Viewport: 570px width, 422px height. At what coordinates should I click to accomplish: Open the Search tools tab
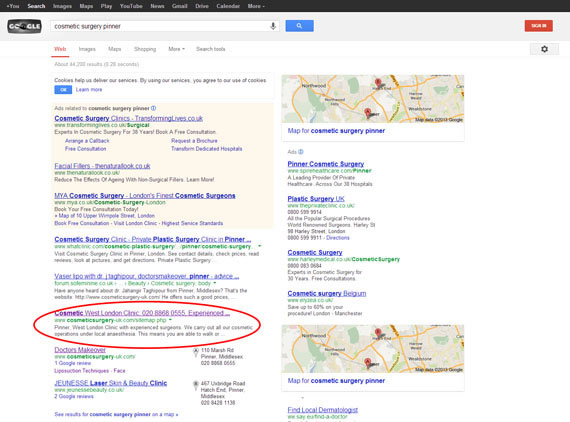210,49
